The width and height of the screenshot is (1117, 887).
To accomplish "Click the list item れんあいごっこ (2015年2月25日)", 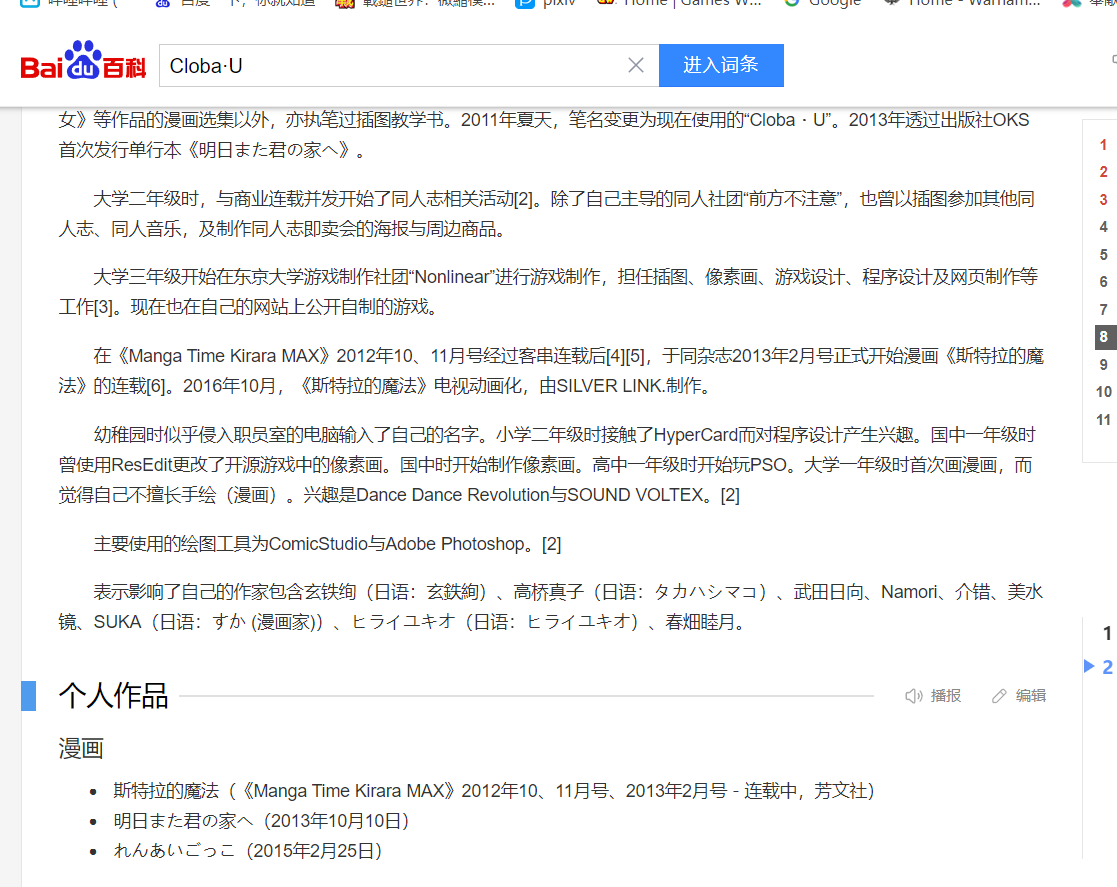I will coord(248,851).
